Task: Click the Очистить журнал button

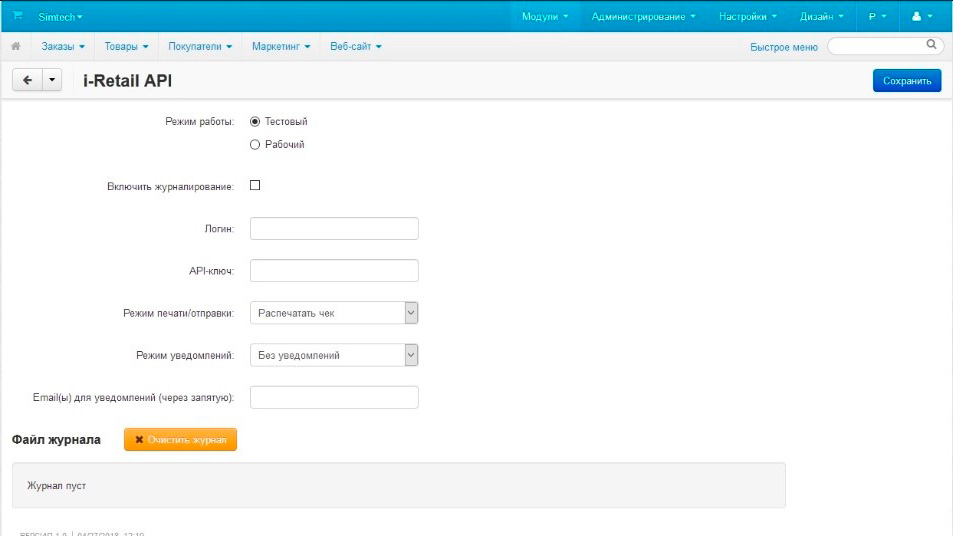Action: point(181,439)
